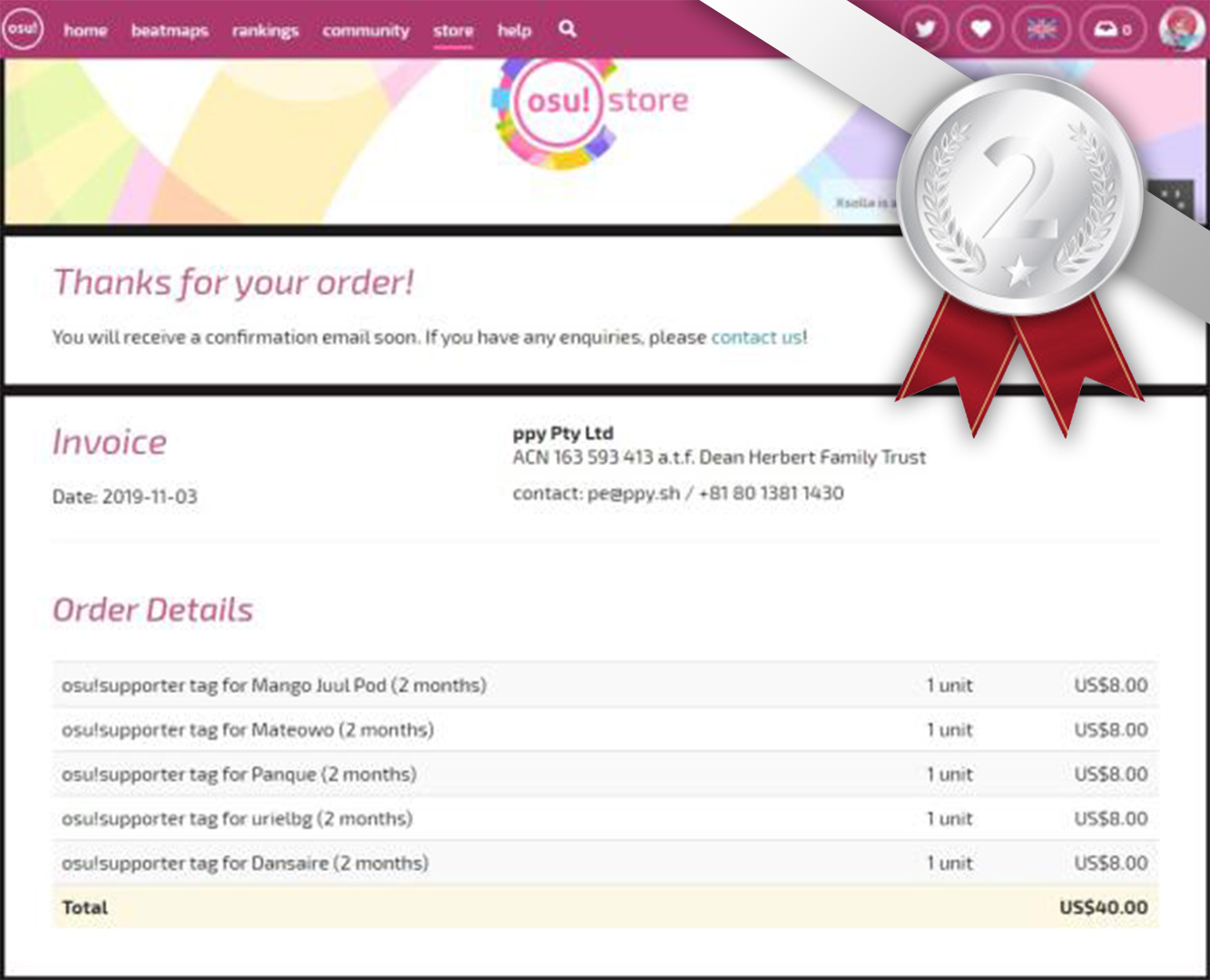The image size is (1210, 980).
Task: Open the user avatar menu
Action: pos(1182,29)
